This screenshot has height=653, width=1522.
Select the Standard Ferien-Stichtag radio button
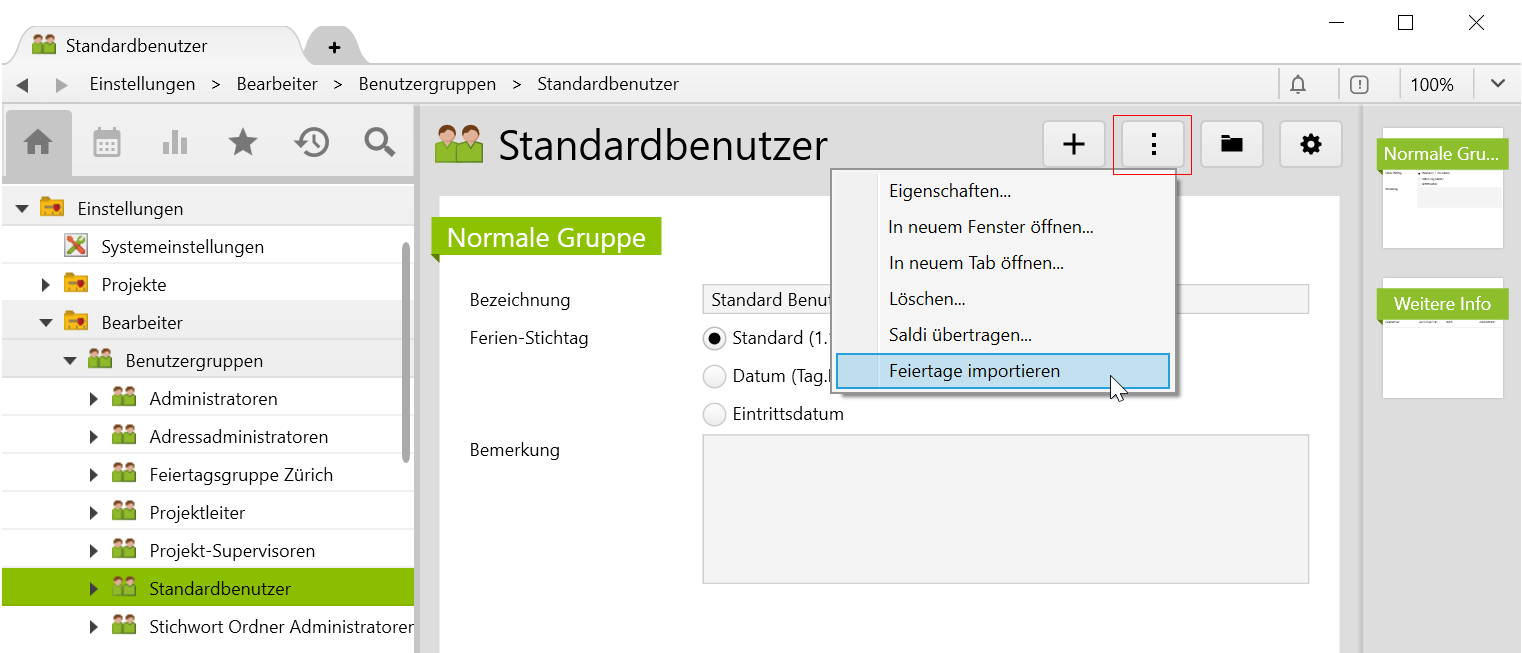(714, 338)
